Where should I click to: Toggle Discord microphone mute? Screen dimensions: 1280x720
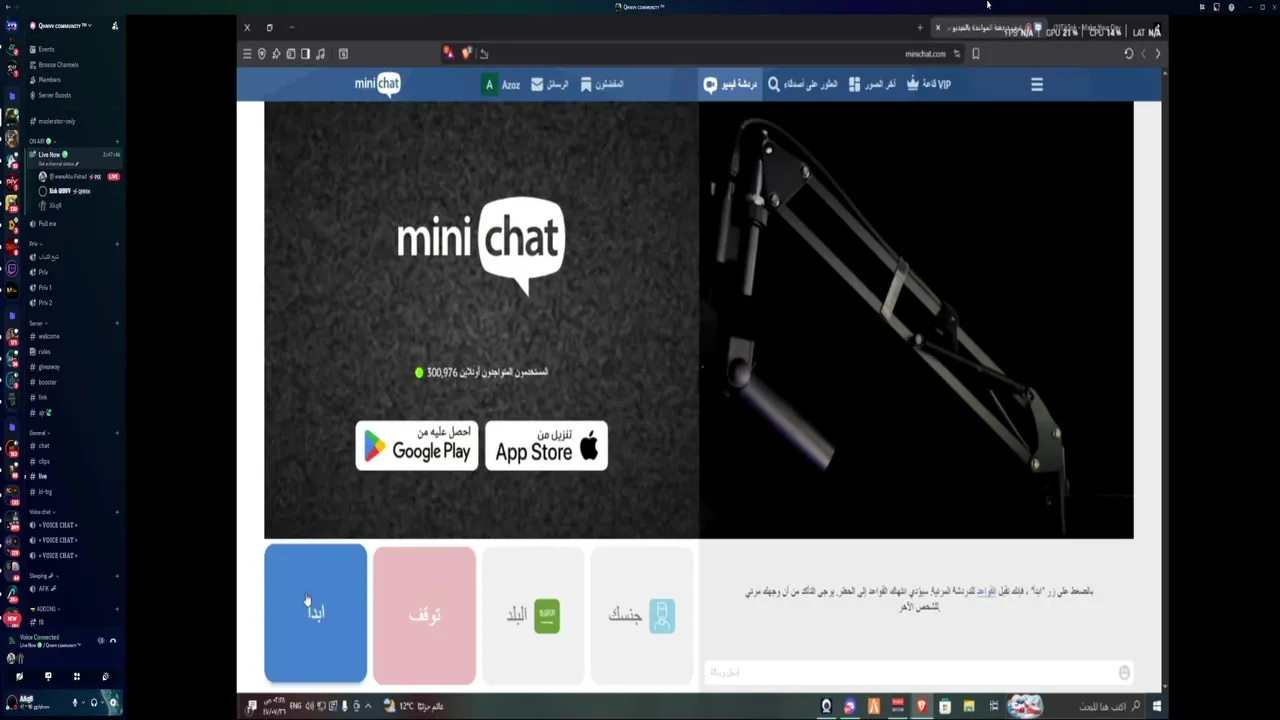click(x=75, y=703)
